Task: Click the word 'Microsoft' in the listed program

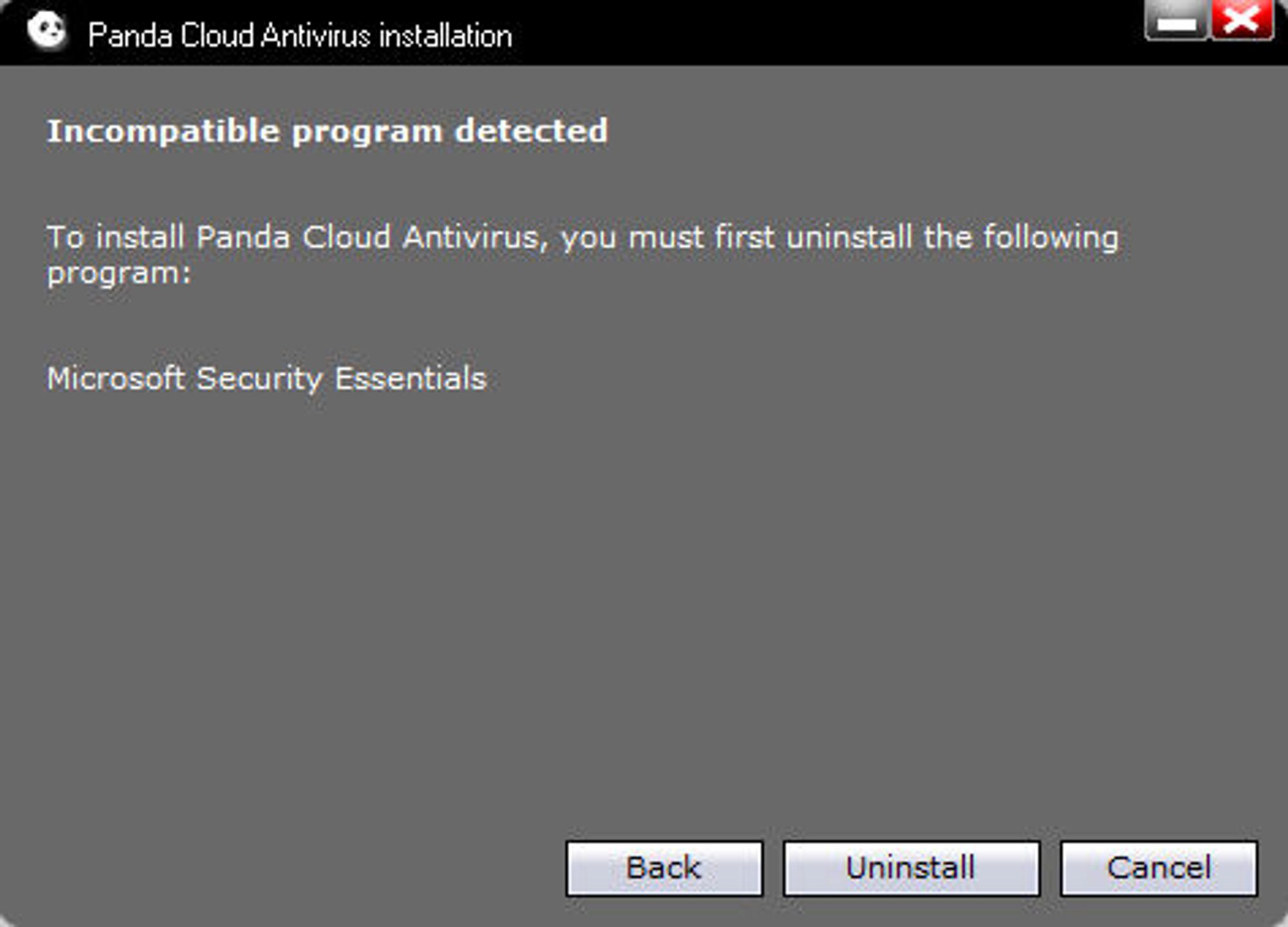Action: [116, 377]
